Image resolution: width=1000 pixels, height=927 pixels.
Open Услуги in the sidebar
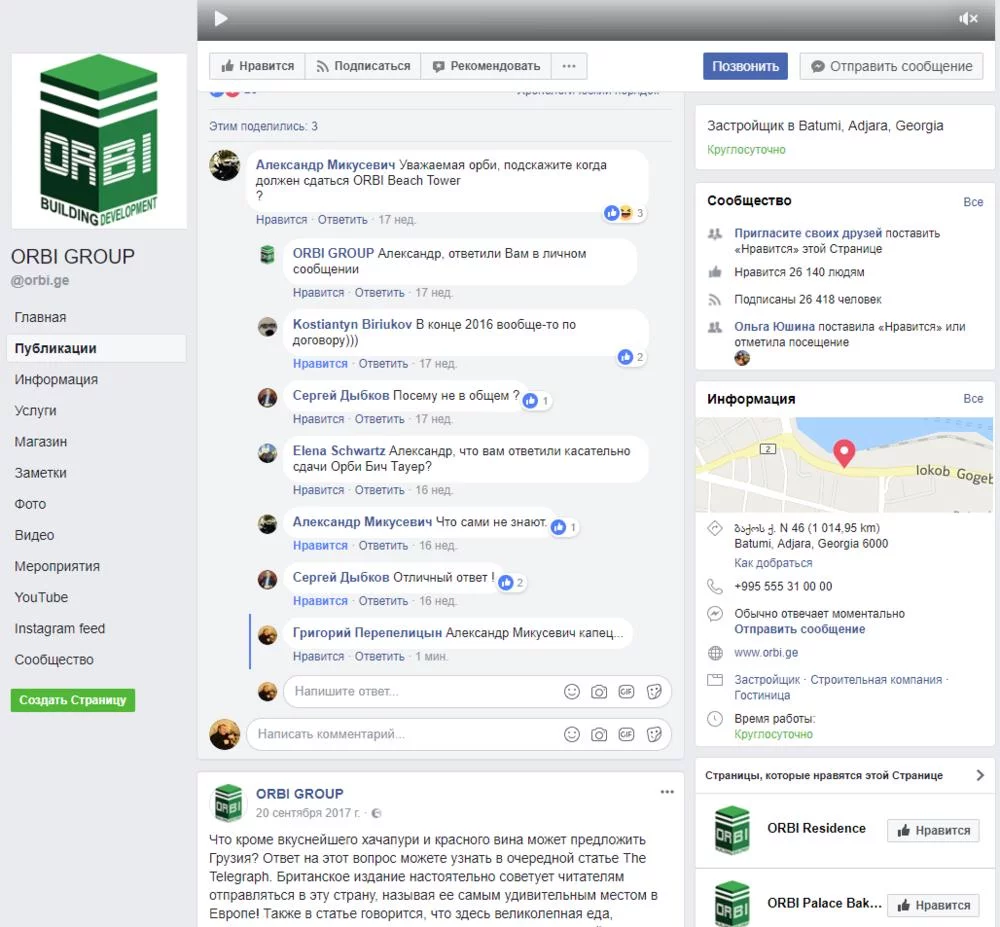tap(35, 411)
